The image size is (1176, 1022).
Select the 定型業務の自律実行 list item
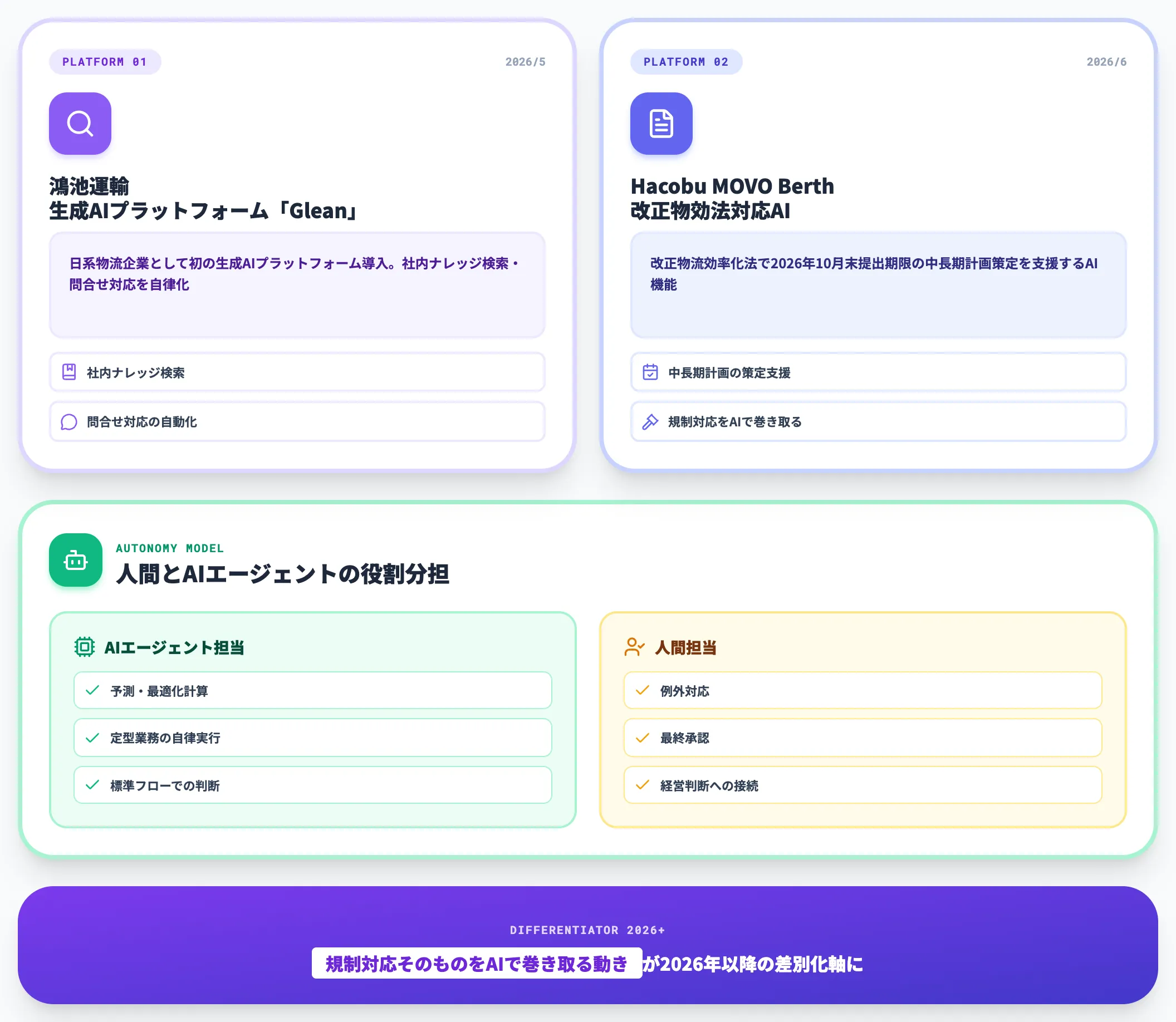(313, 738)
